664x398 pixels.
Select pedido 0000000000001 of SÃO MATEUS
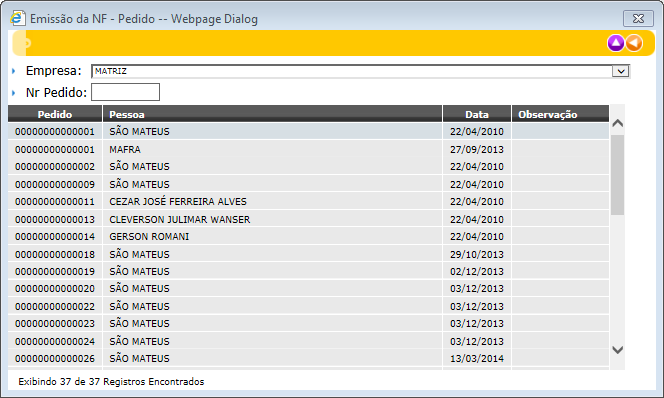(308, 132)
